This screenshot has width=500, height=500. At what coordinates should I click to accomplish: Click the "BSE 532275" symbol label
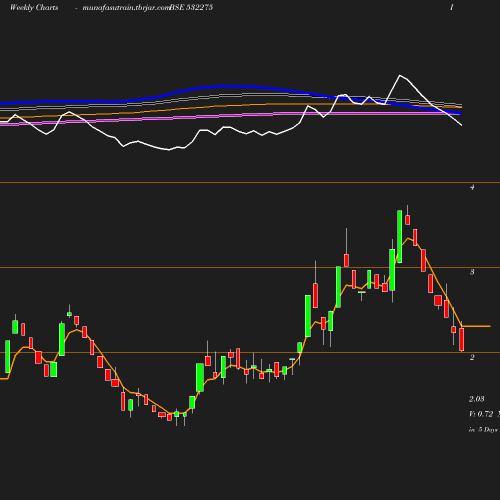pos(191,7)
